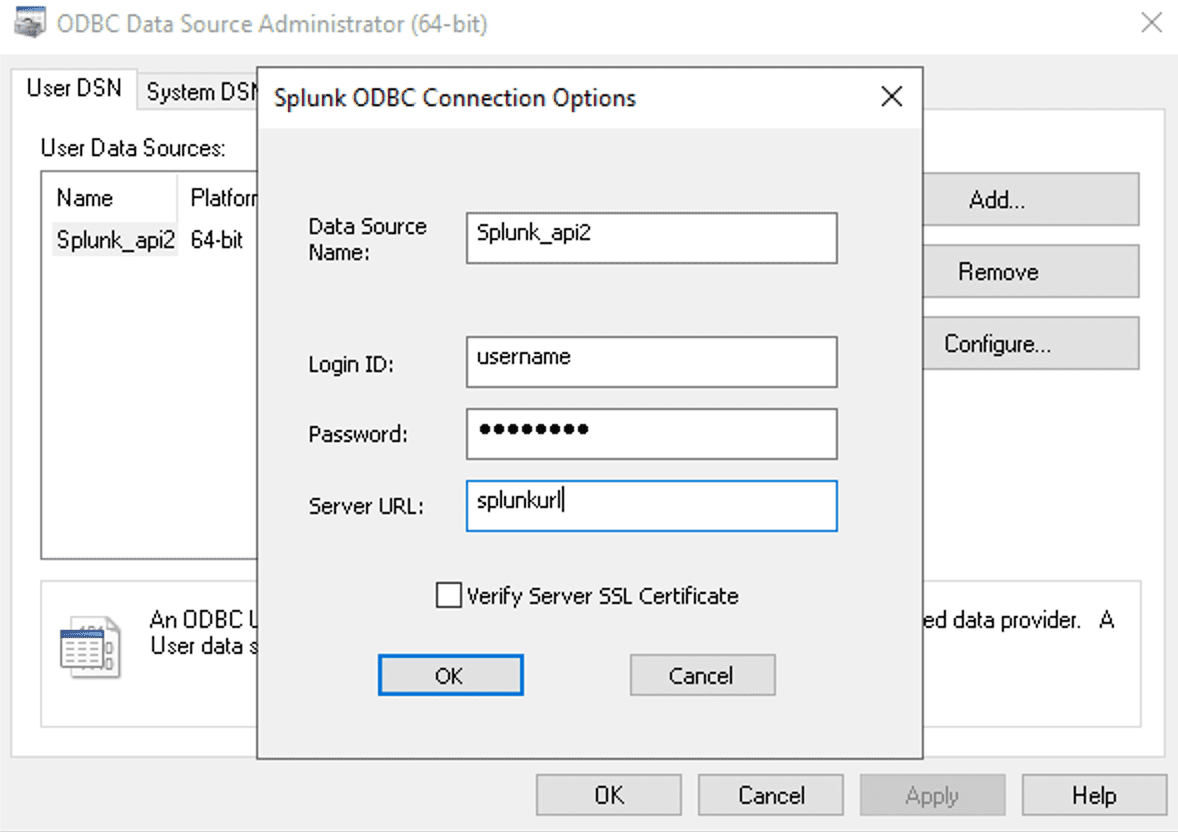Confirm Splunk connection options with OK
Image resolution: width=1178 pixels, height=832 pixels.
450,676
